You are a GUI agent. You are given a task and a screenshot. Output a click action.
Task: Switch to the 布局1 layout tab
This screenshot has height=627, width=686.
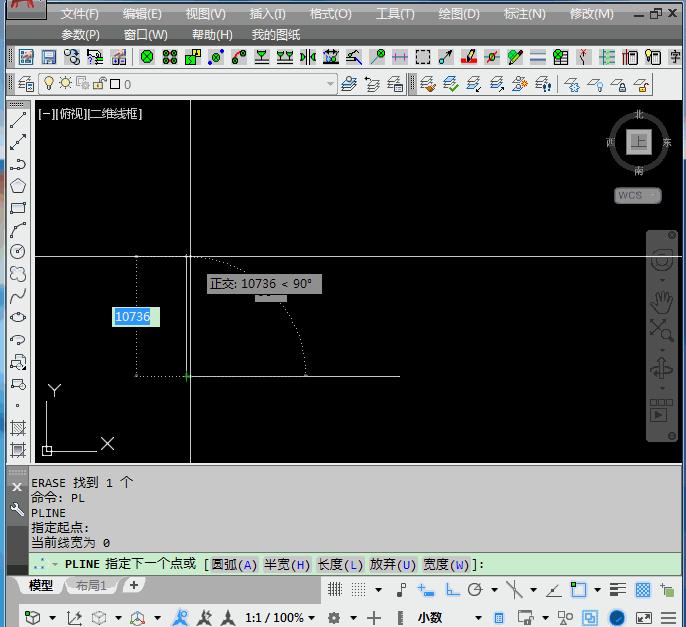tap(91, 586)
